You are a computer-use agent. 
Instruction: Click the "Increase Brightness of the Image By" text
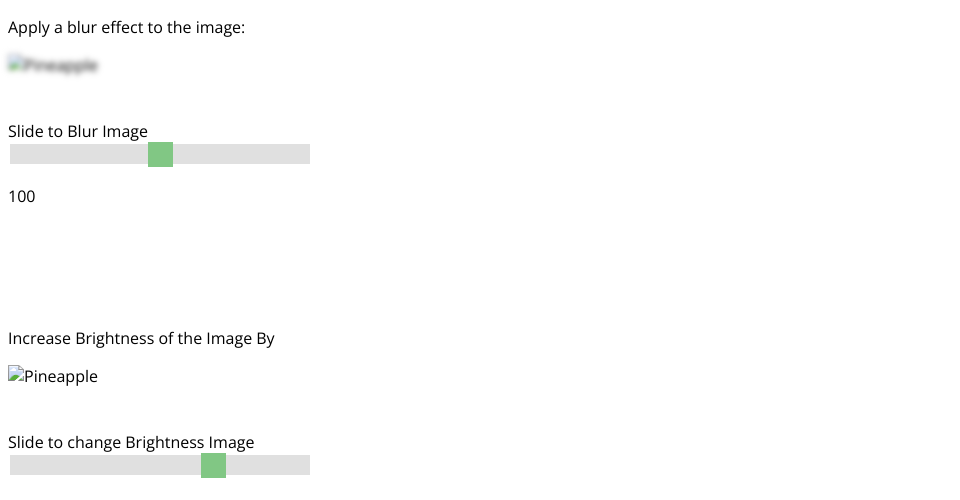[141, 338]
